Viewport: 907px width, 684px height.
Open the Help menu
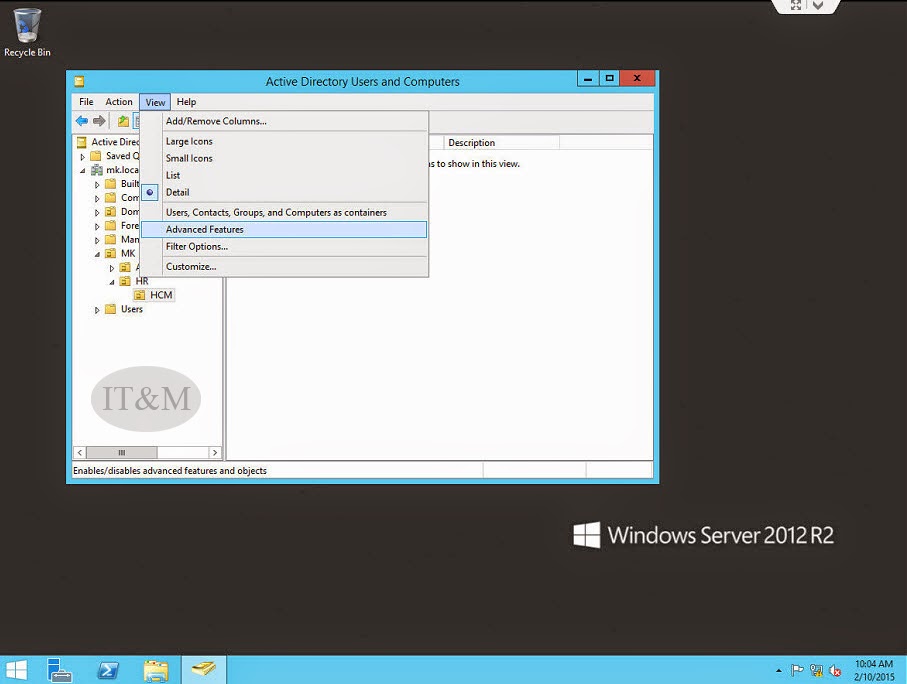[x=186, y=101]
